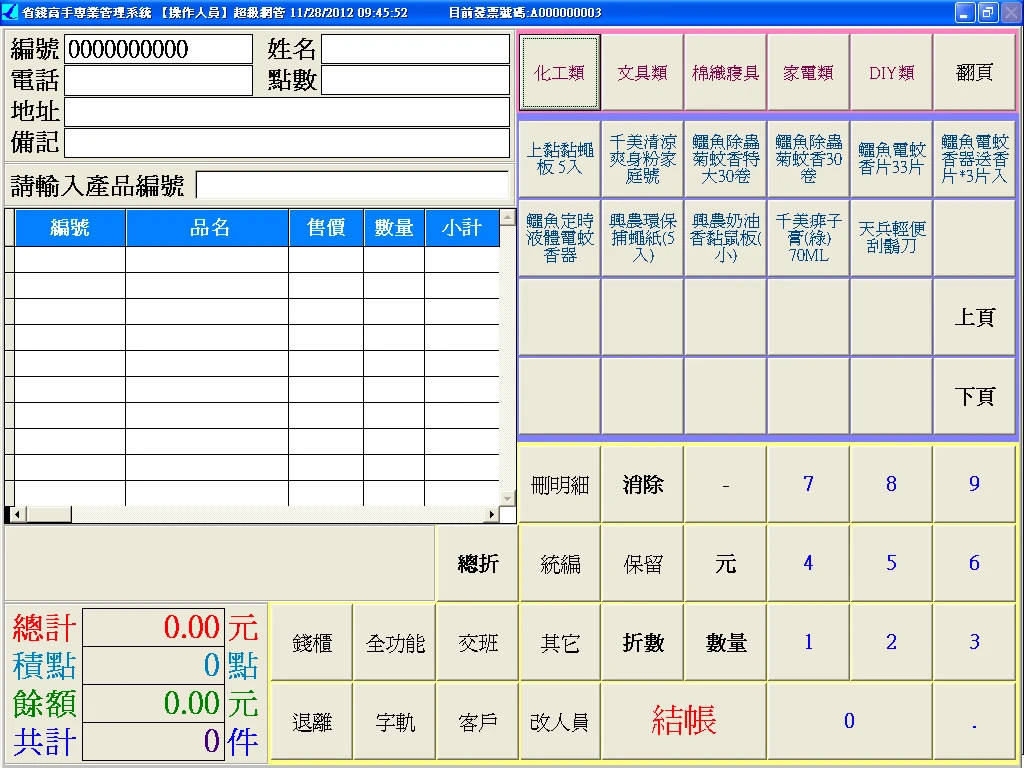
Task: Add 上黏黏蠅板 5入 to the sale
Action: click(x=558, y=158)
